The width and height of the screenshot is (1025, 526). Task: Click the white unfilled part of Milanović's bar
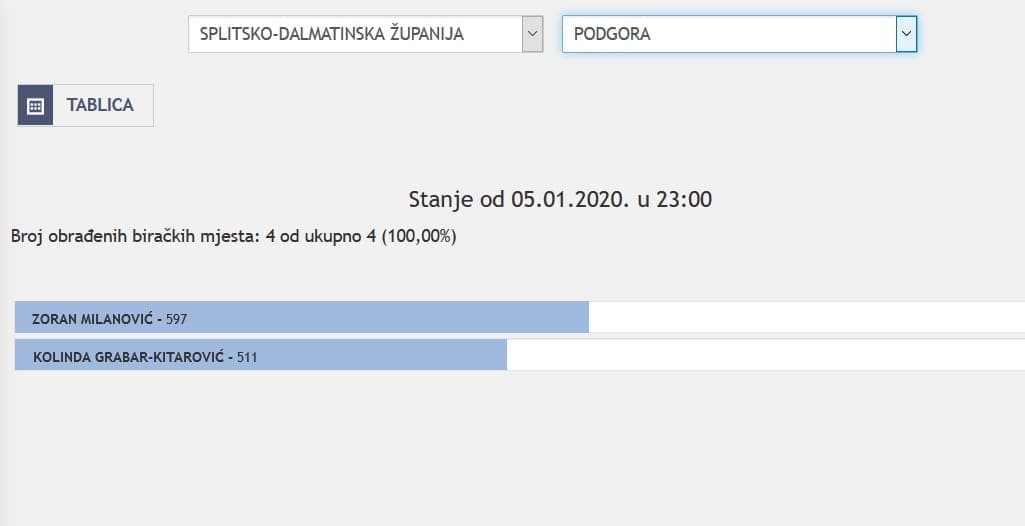pyautogui.click(x=800, y=318)
